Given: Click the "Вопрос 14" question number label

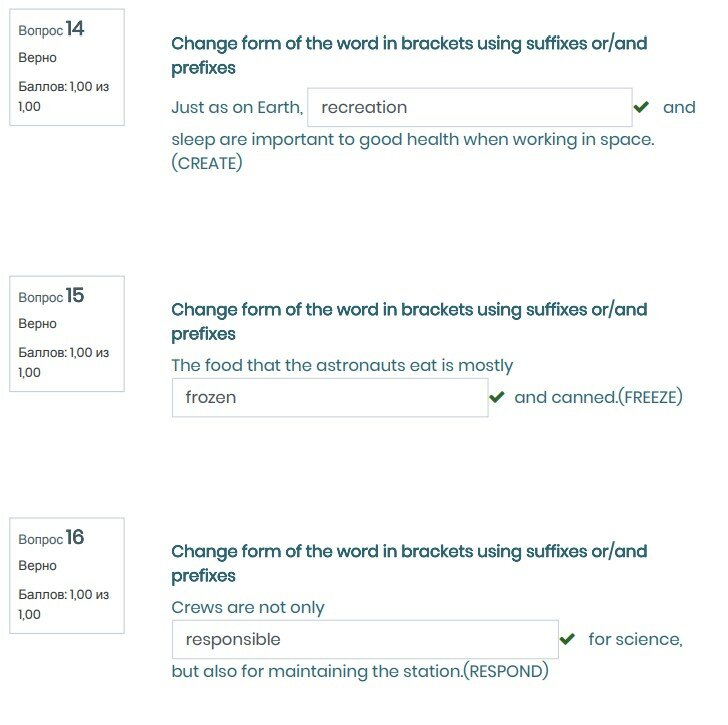Looking at the screenshot, I should 52,30.
